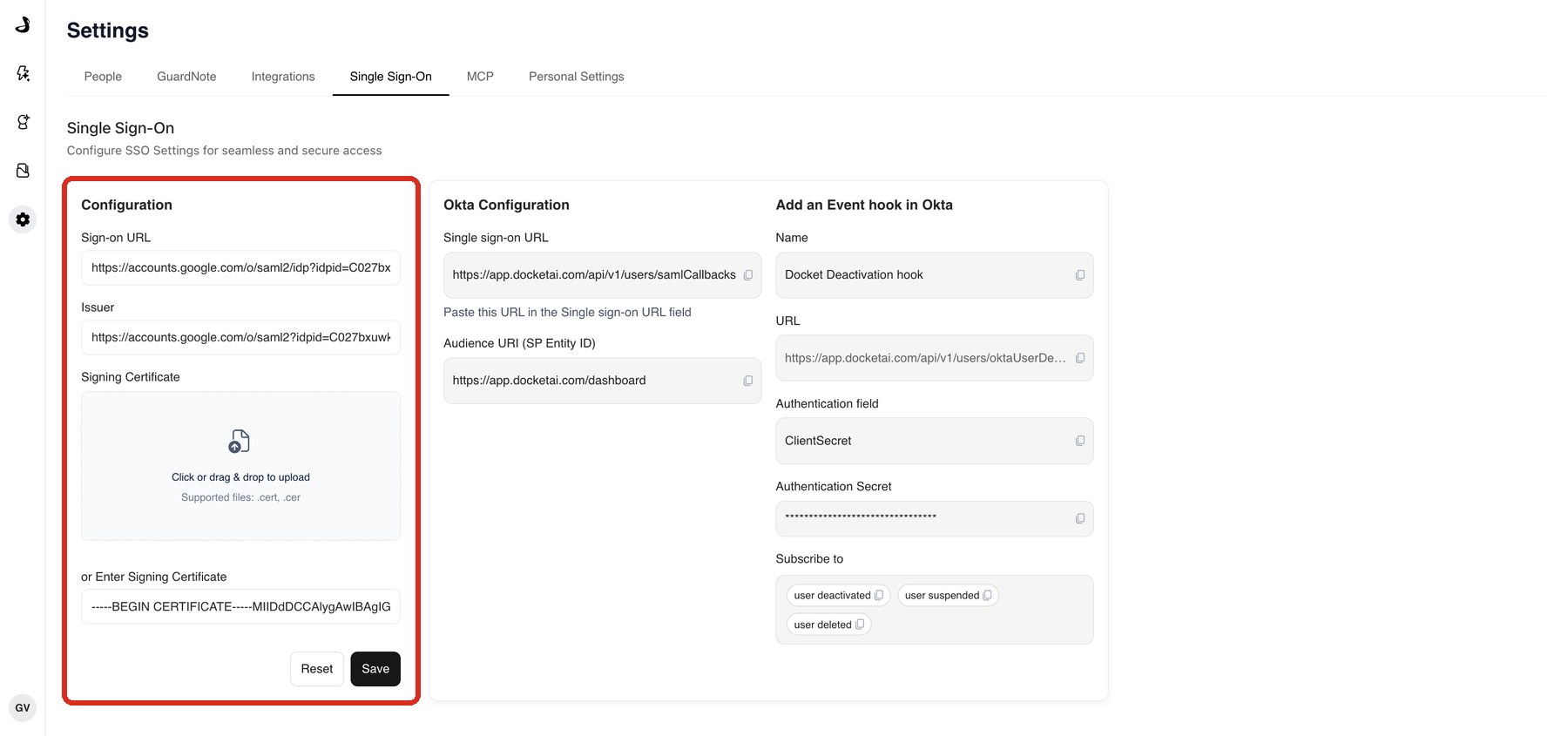Click the Reset button

pyautogui.click(x=317, y=669)
